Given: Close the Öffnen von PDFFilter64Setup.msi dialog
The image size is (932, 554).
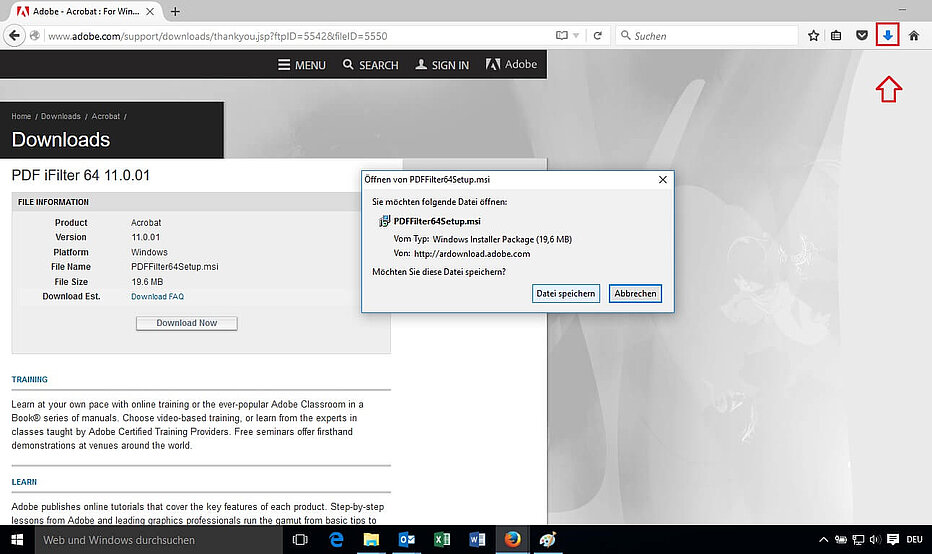Looking at the screenshot, I should (x=662, y=180).
